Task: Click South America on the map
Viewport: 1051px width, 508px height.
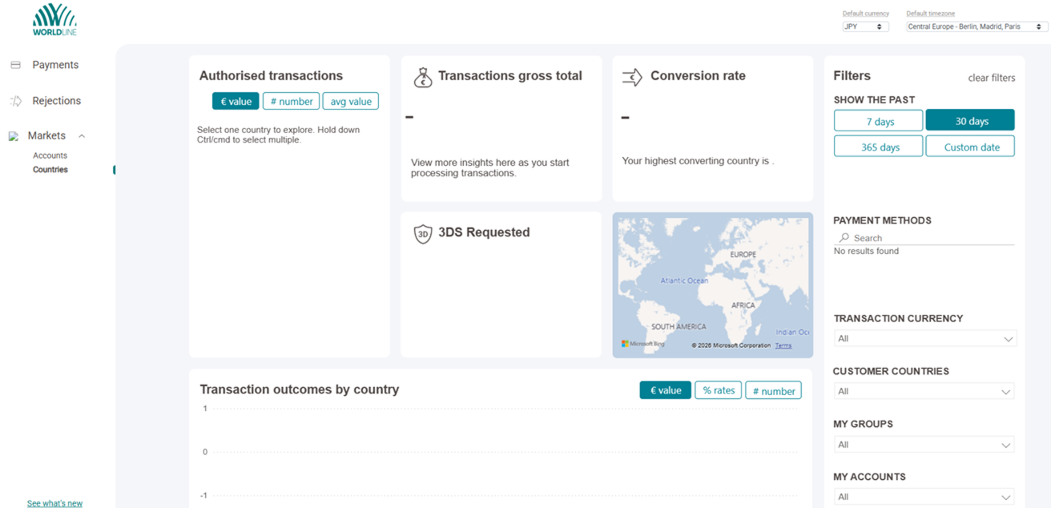Action: (678, 327)
